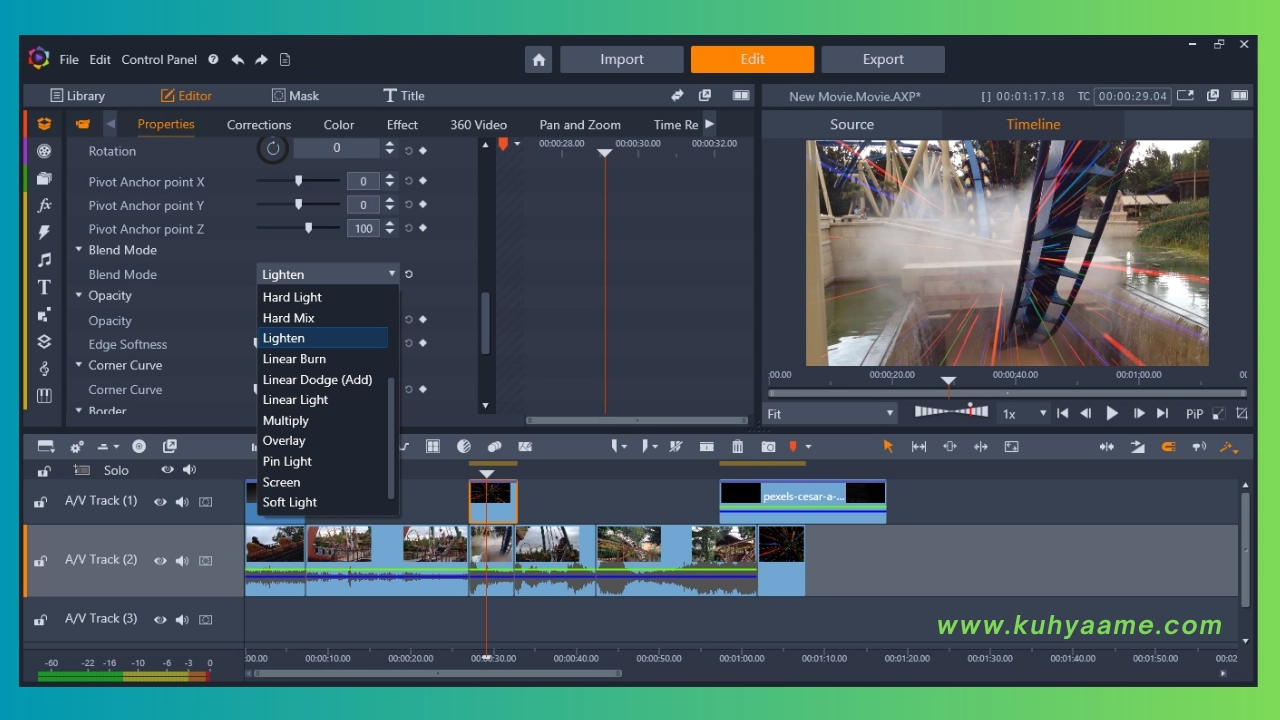Screen dimensions: 1280x720
Task: Collapse the Opacity section
Action: [x=79, y=295]
